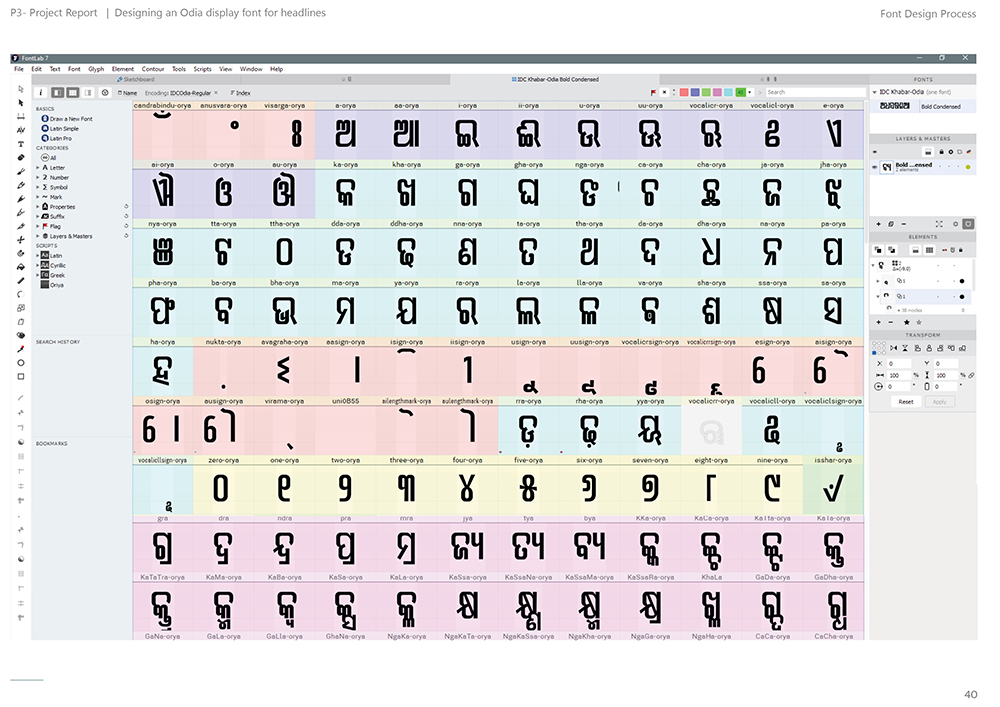Viewport: 1000px width, 707px height.
Task: Switch to the Sketchboard tab
Action: pos(136,80)
